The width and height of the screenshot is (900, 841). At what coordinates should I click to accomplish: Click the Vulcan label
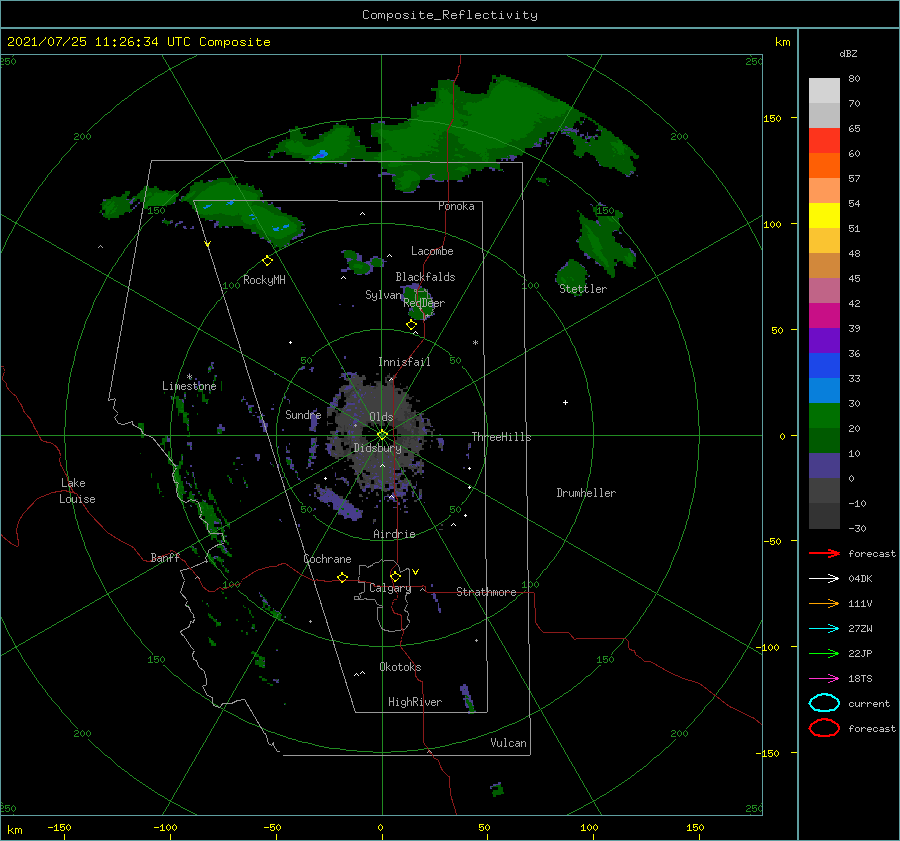509,743
